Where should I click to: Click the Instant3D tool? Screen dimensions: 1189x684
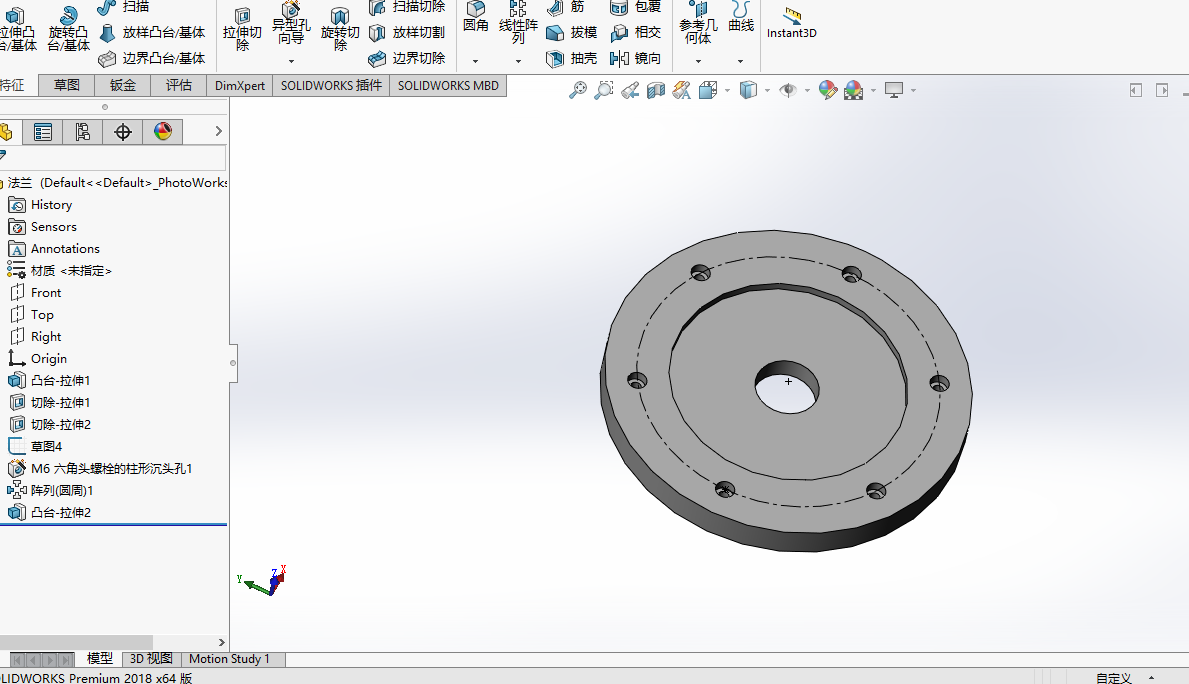[791, 22]
